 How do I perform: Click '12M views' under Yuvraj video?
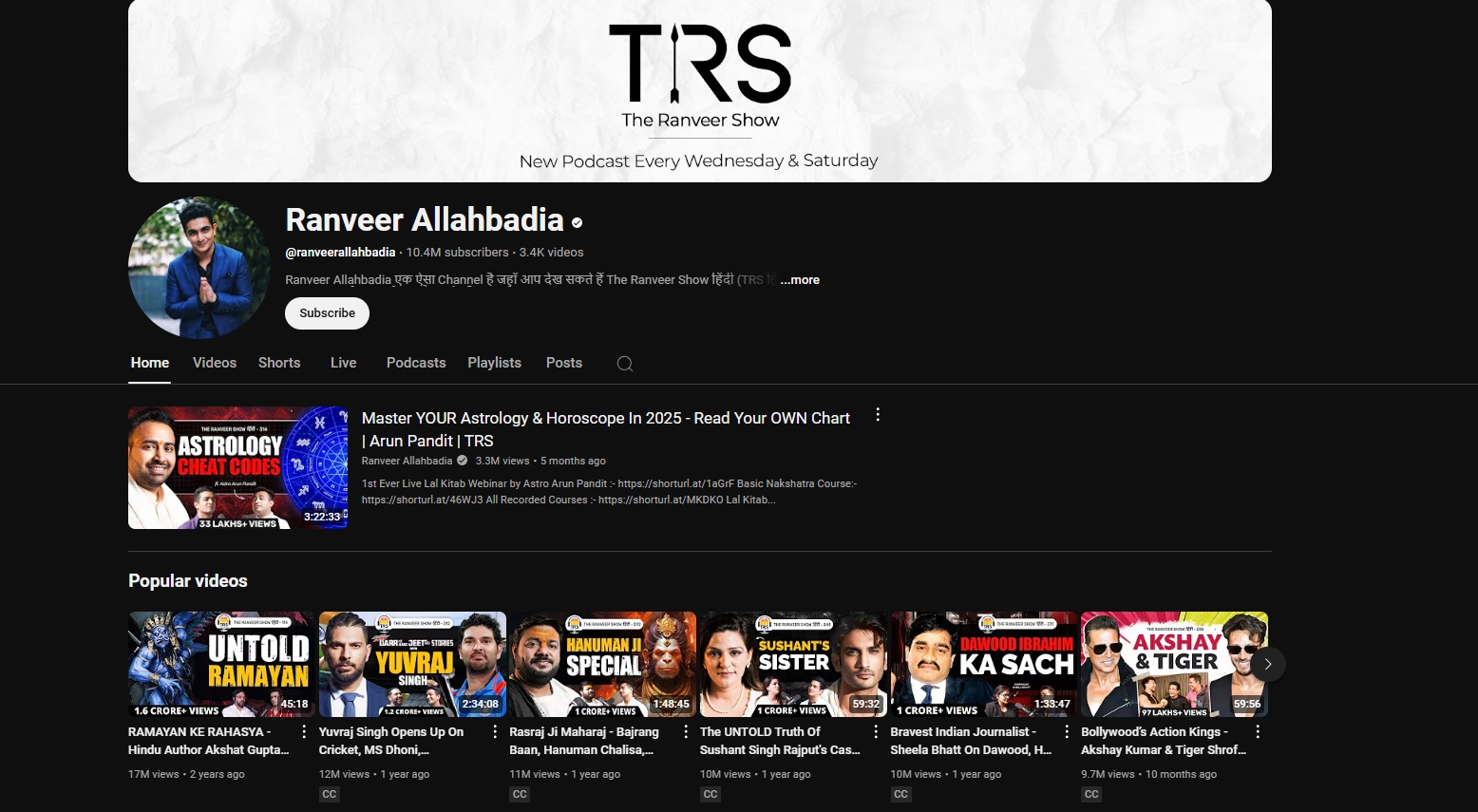pos(344,774)
